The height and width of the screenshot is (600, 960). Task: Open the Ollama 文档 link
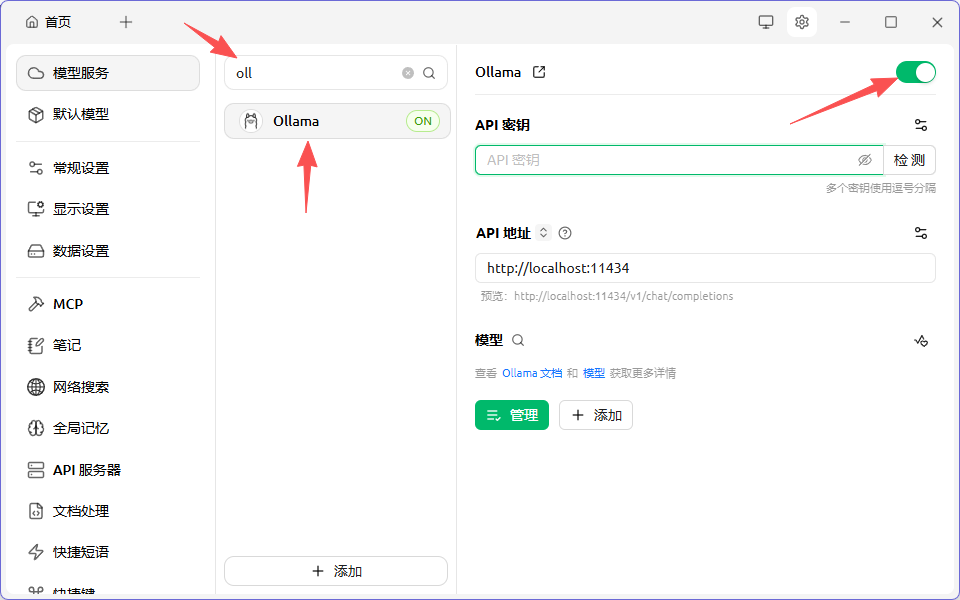(532, 373)
